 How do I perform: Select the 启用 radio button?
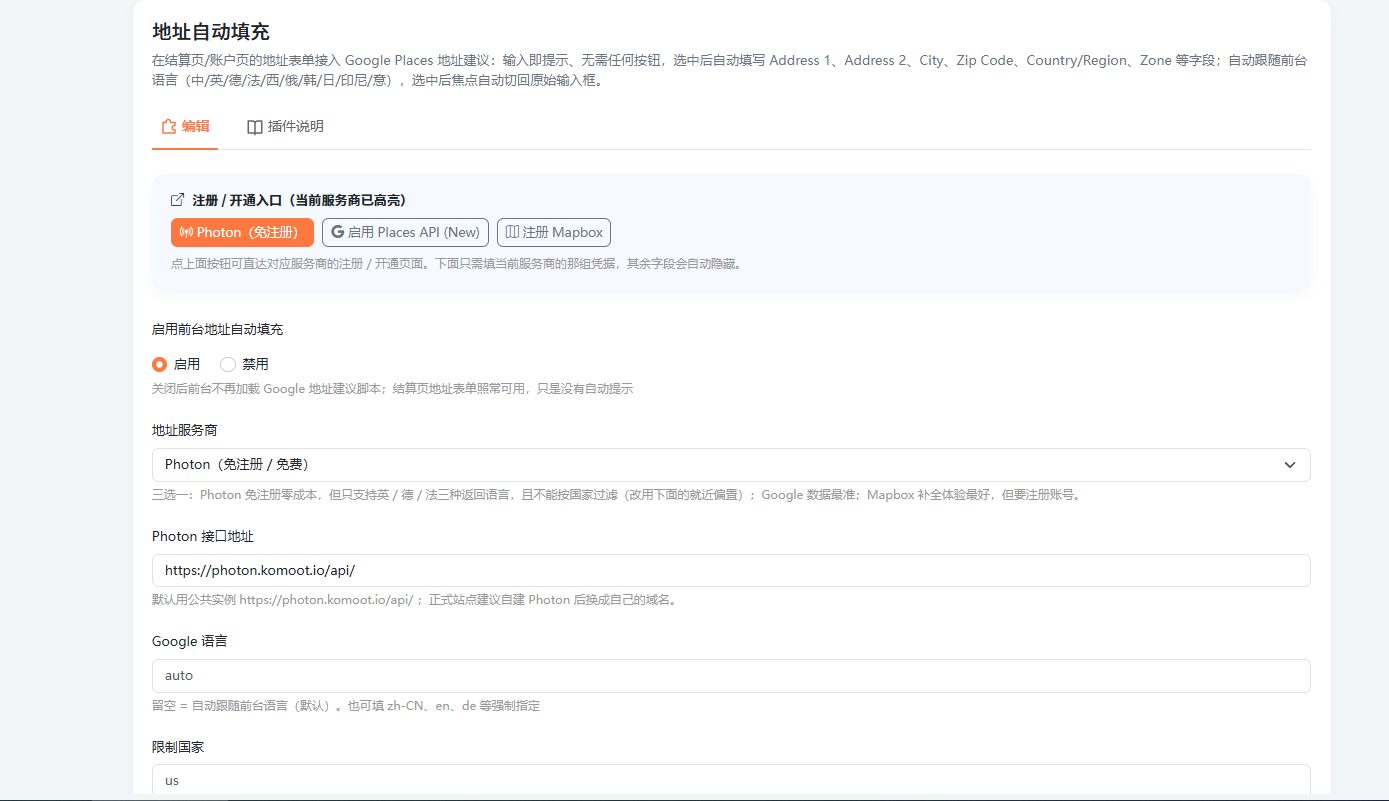click(x=160, y=364)
